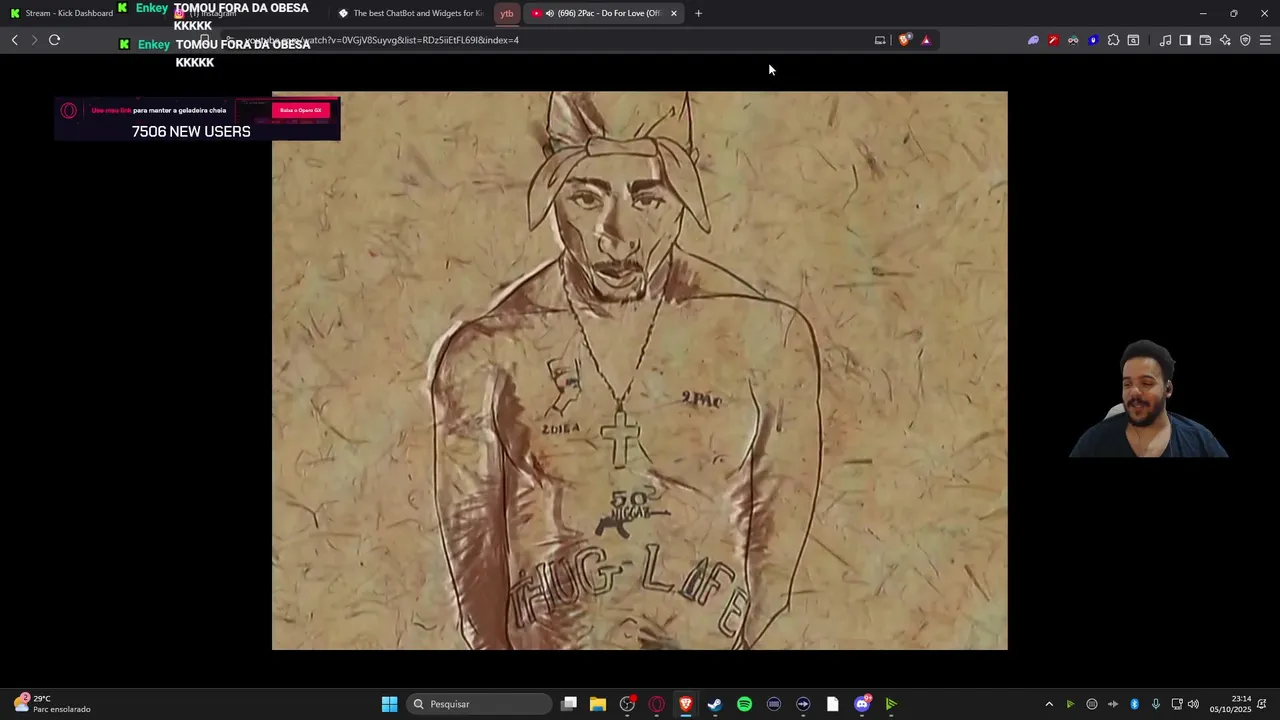Open Task View in the taskbar
Viewport: 1280px width, 720px height.
pos(569,704)
